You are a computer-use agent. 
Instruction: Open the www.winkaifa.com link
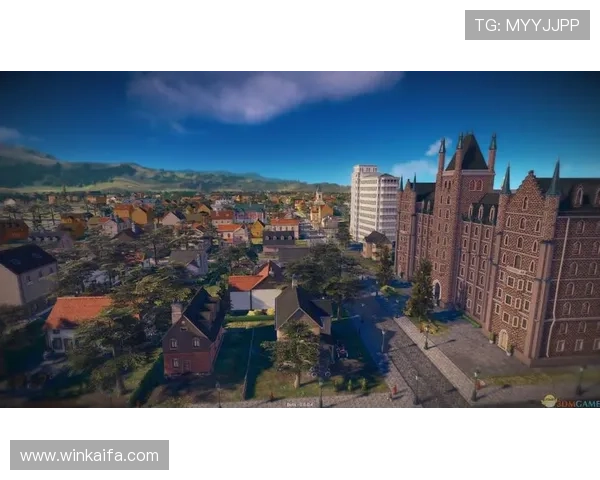[x=91, y=456]
